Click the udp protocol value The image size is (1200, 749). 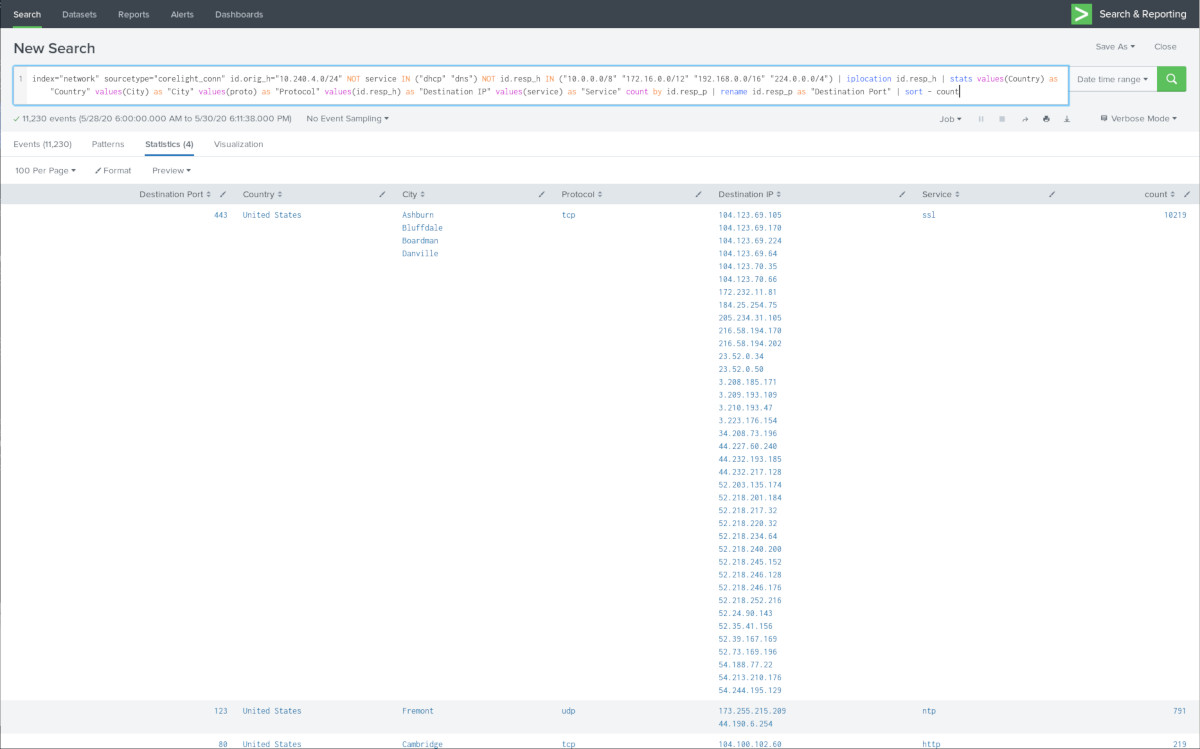tap(568, 711)
